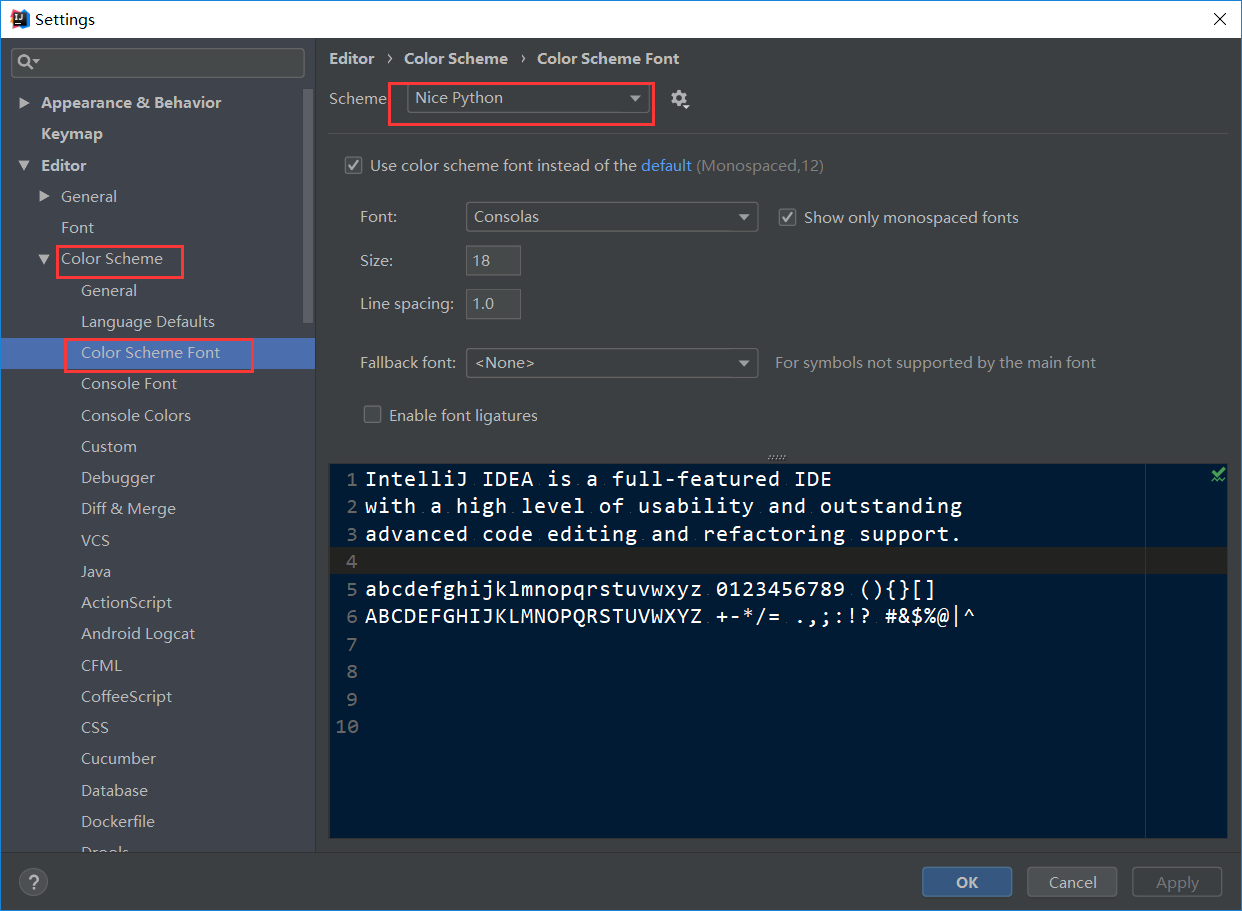Click the IntelliJ logo in title bar
The width and height of the screenshot is (1242, 911).
tap(19, 19)
